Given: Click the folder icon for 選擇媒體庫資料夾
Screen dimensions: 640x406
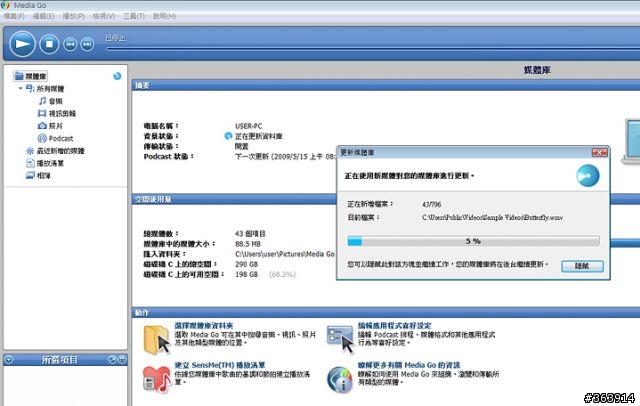Looking at the screenshot, I should (157, 339).
